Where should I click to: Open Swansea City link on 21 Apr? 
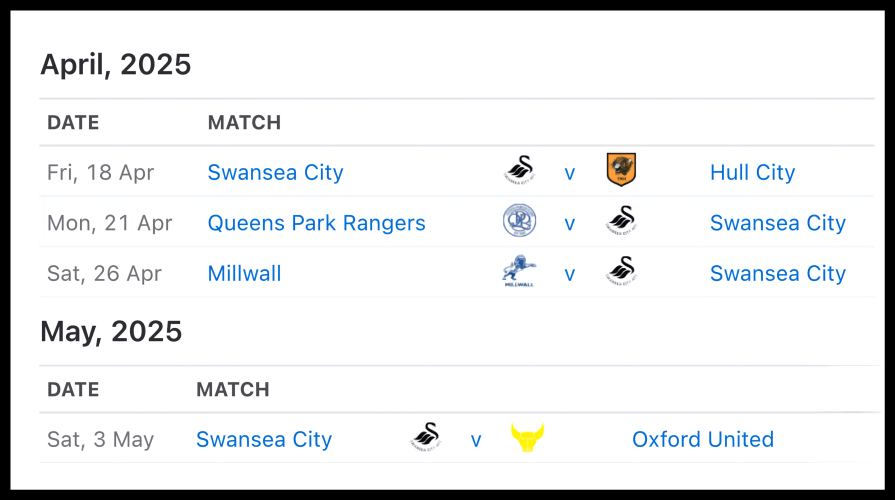(777, 223)
